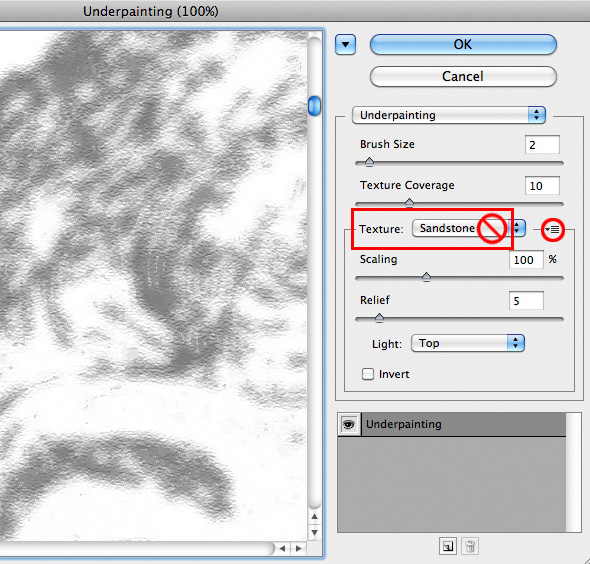
Task: Click the preview scroll right arrow
Action: (x=298, y=549)
